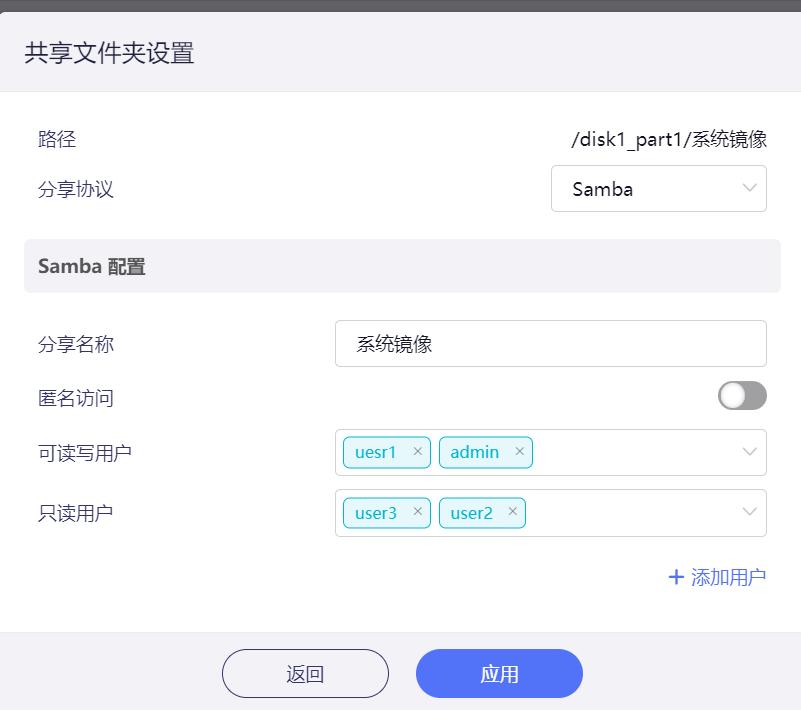Remove user2 from 只读用户 with the × icon
801x710 pixels.
512,512
